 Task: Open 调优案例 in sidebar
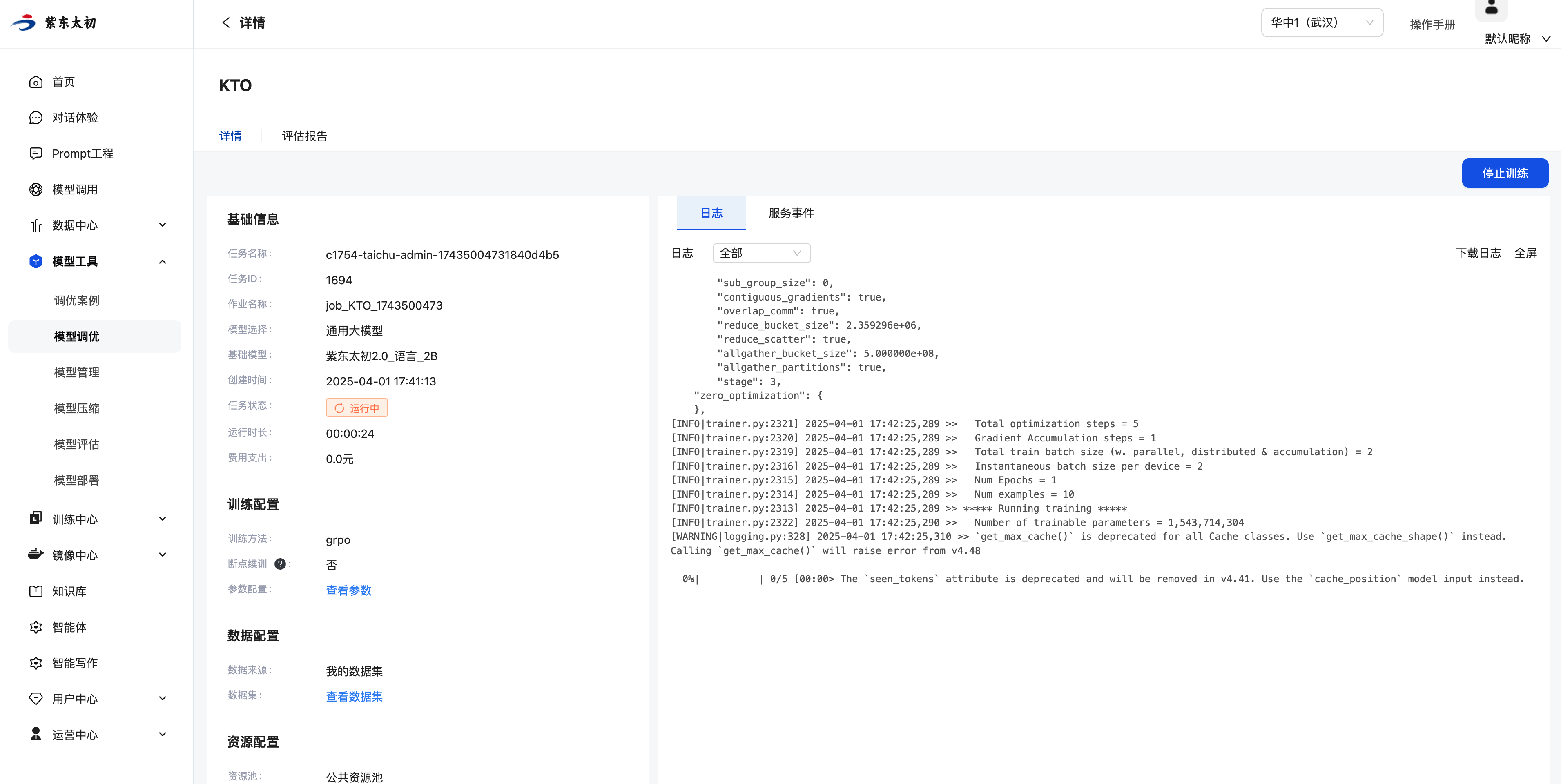(76, 301)
